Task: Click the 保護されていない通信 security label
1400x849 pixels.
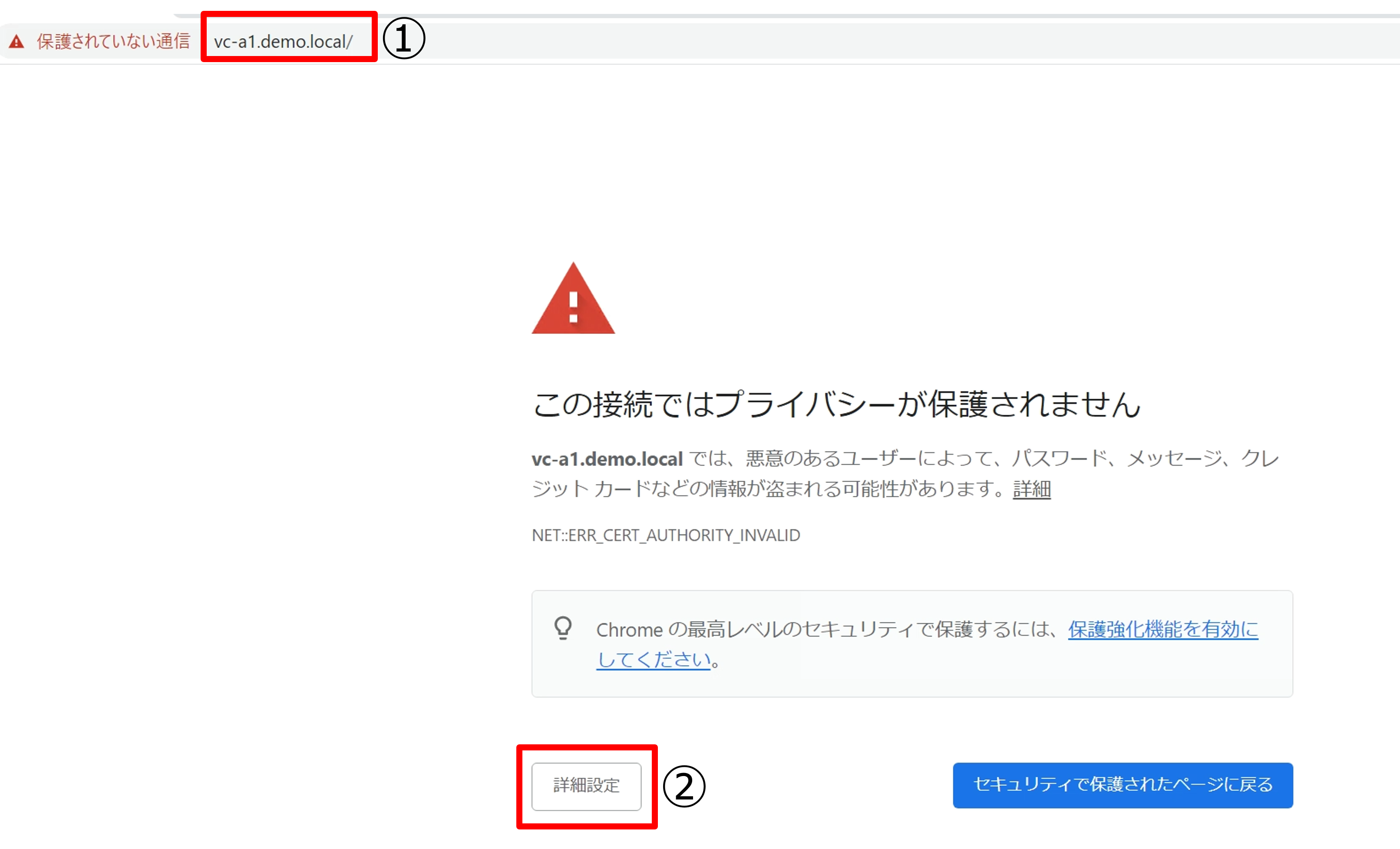Action: coord(113,42)
